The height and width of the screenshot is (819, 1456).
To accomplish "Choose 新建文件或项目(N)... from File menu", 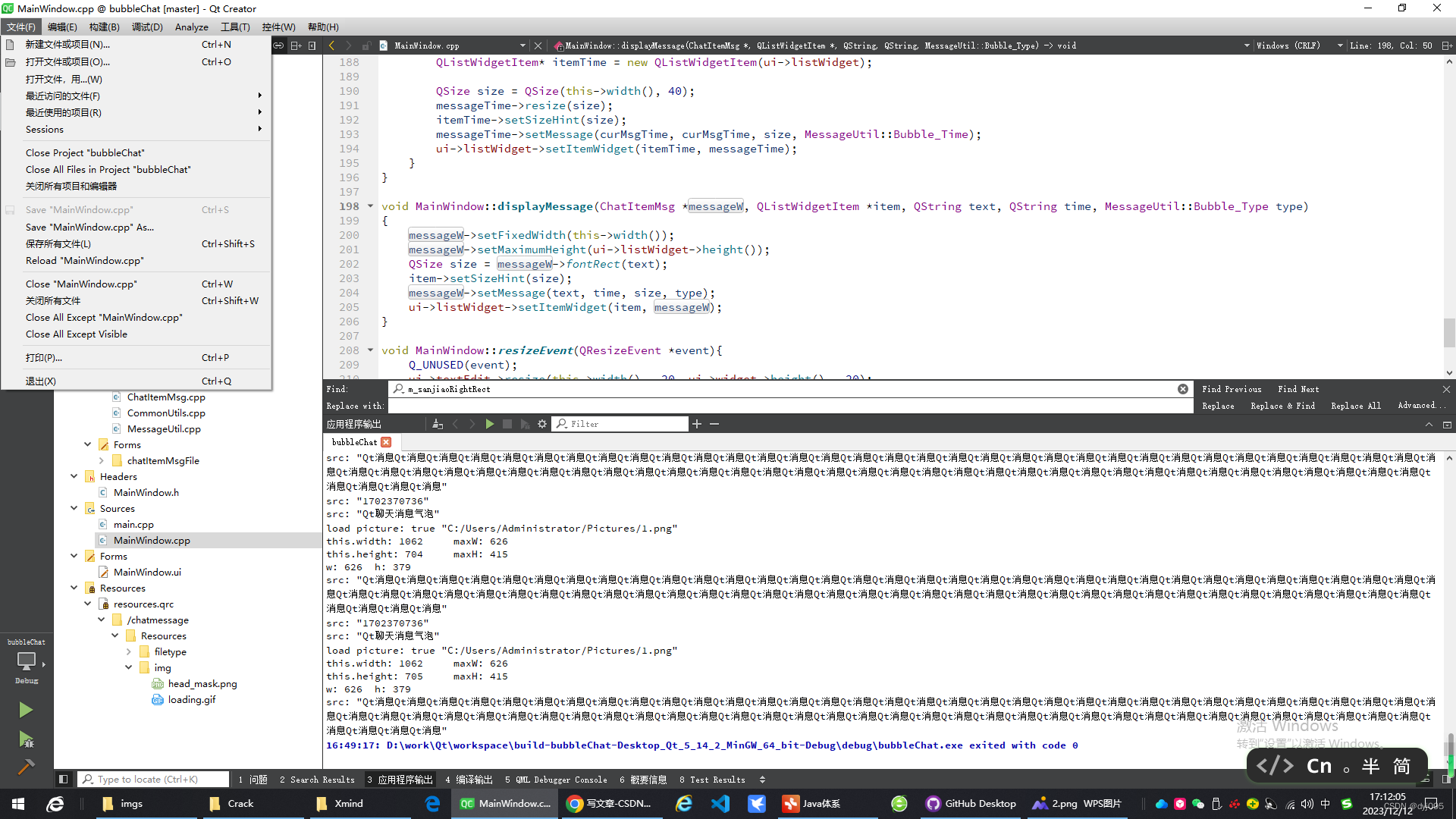I will pyautogui.click(x=136, y=44).
